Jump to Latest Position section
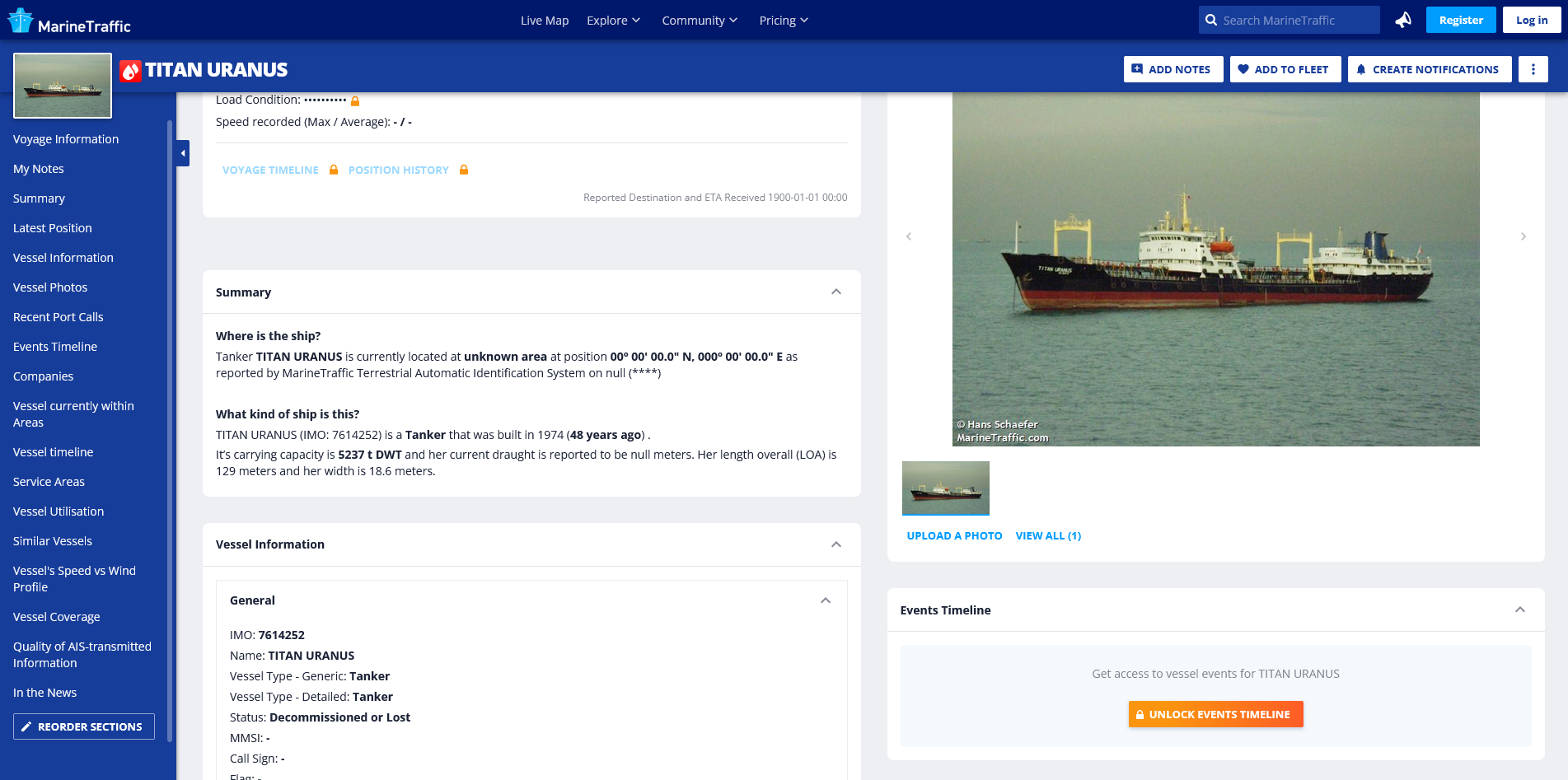 coord(53,228)
